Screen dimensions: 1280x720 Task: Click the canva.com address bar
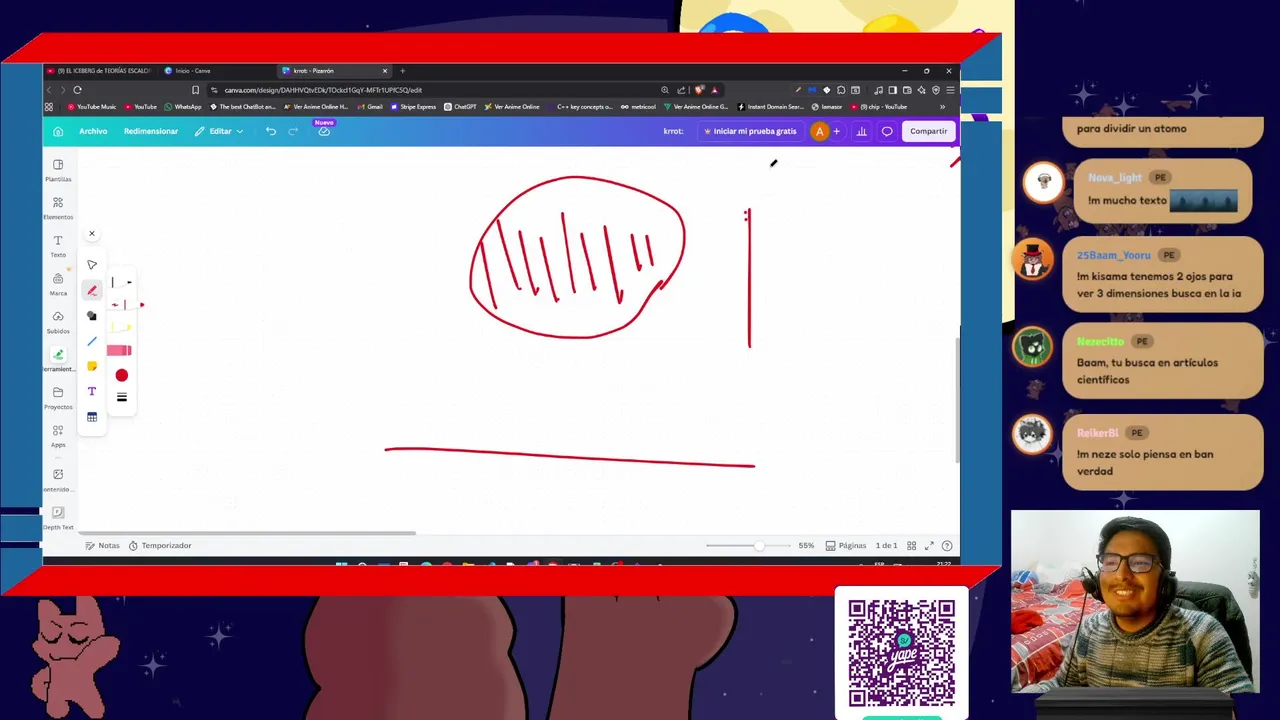pyautogui.click(x=430, y=90)
